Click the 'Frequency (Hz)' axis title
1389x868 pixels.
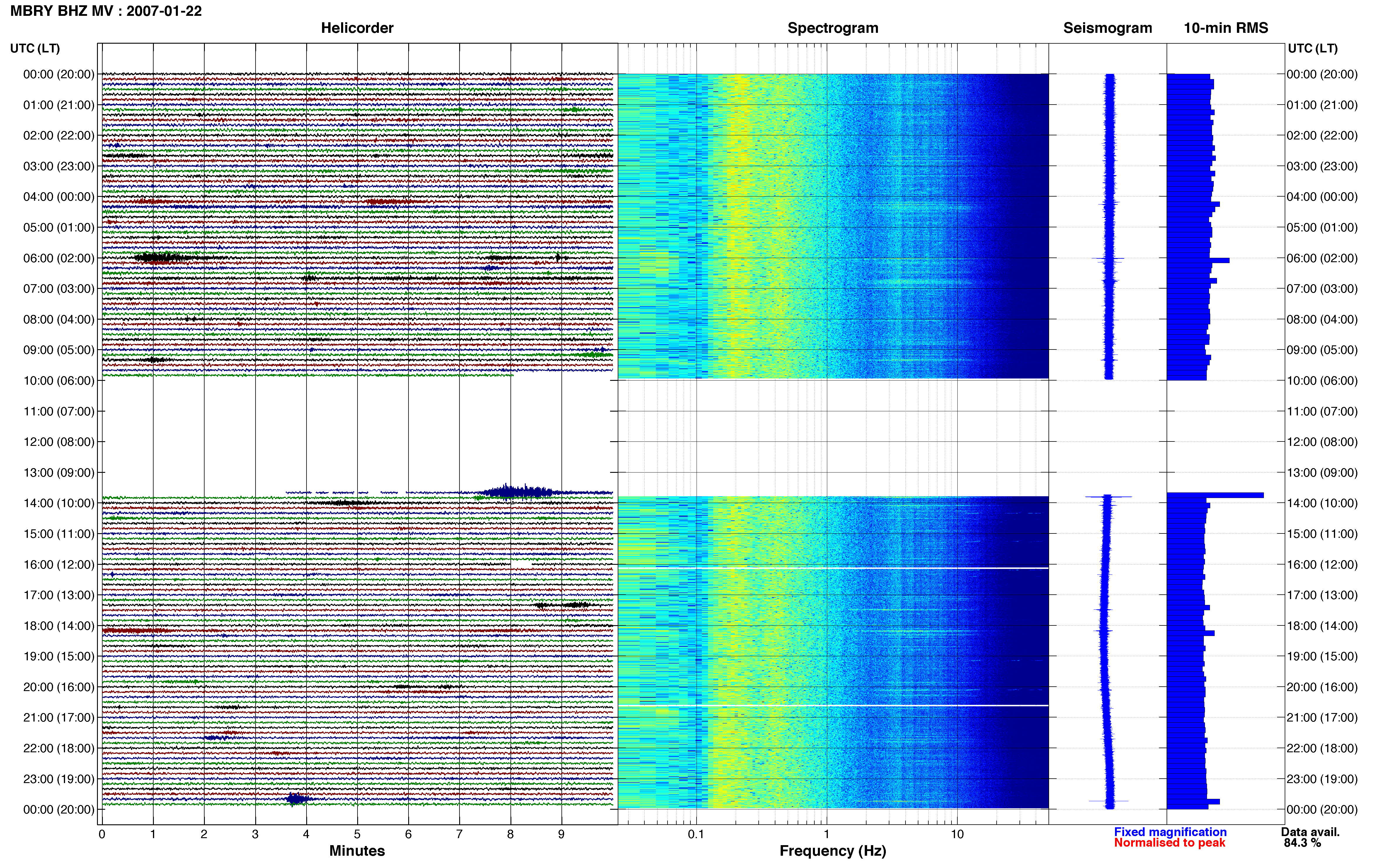833,851
